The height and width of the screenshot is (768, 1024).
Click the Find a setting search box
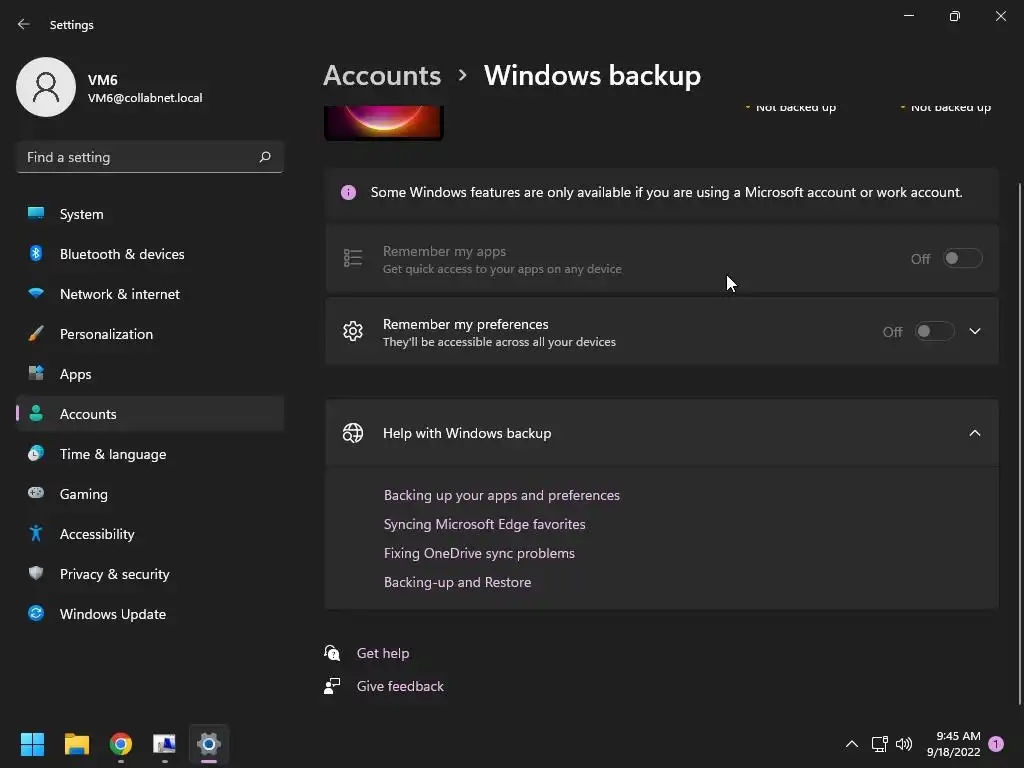(x=138, y=157)
